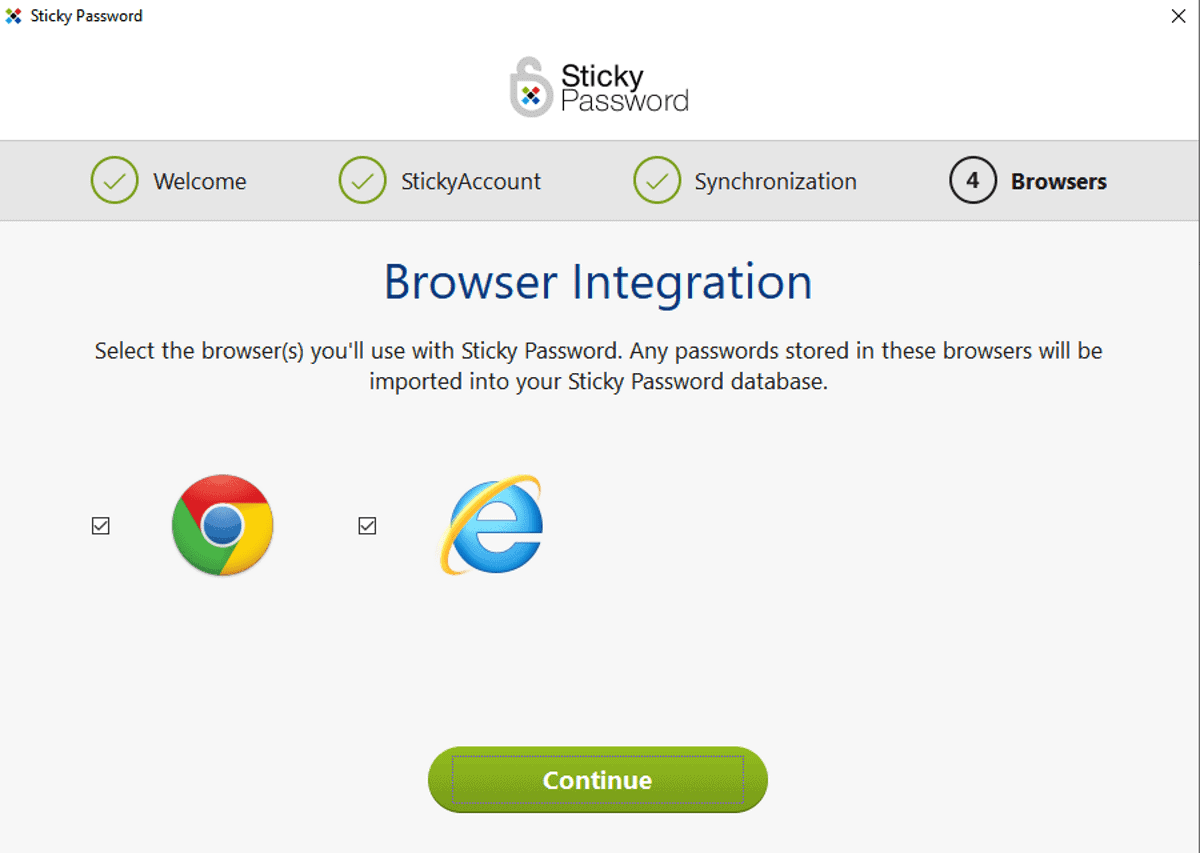Go to the StickyAccount step
The height and width of the screenshot is (853, 1200).
[x=471, y=182]
